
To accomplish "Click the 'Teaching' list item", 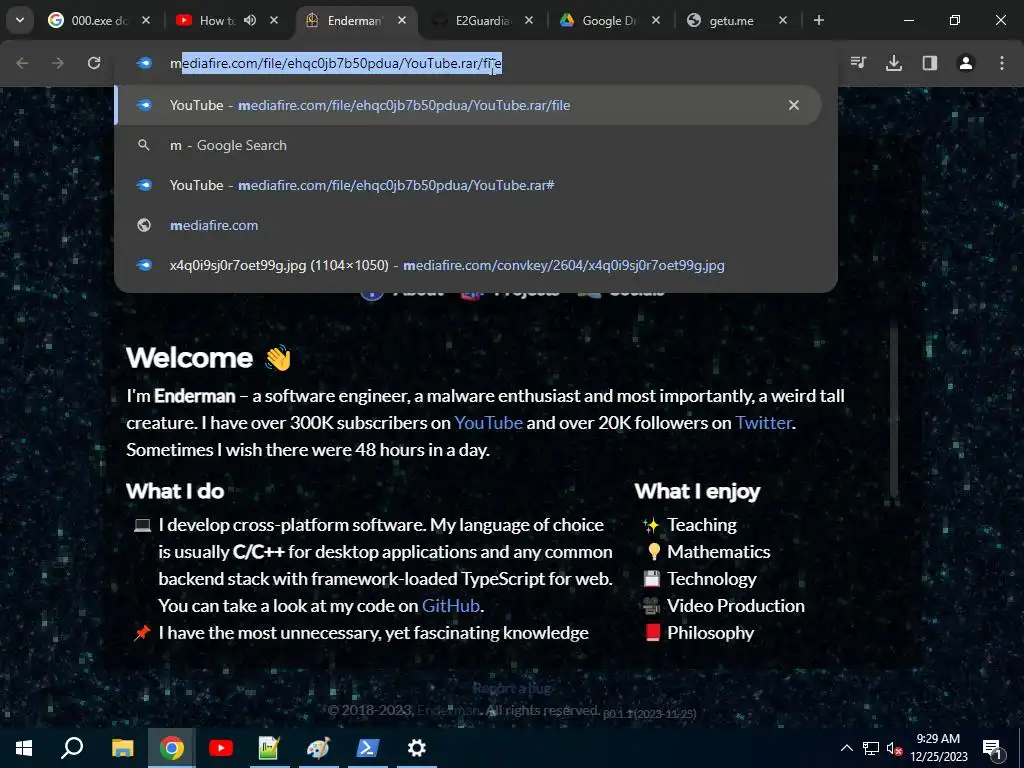I will click(x=701, y=525).
